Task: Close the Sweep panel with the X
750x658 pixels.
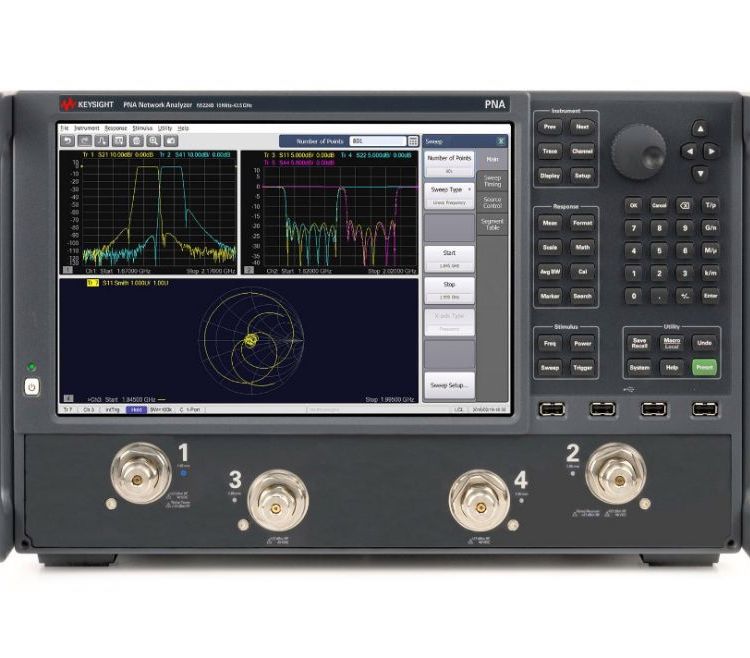Action: (501, 141)
